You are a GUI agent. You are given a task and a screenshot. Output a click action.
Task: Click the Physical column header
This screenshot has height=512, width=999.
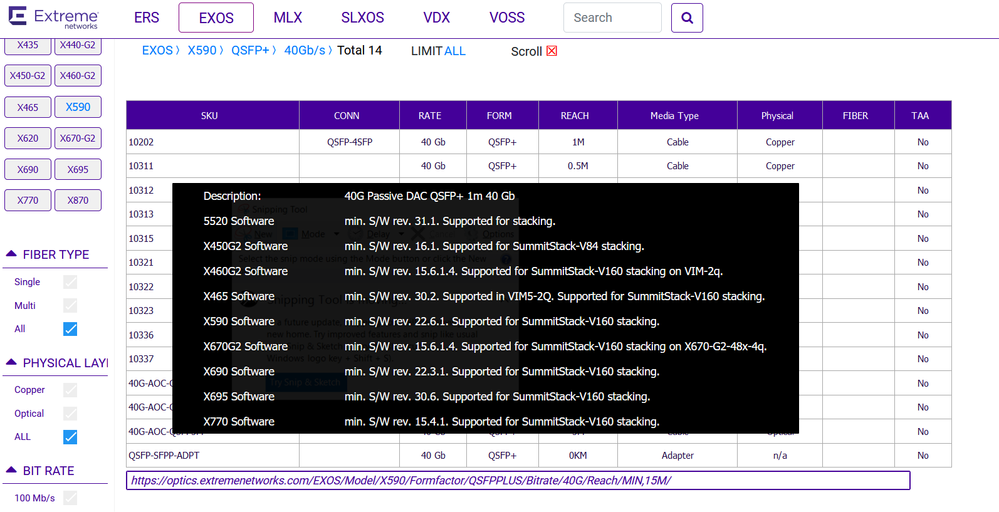[x=780, y=115]
